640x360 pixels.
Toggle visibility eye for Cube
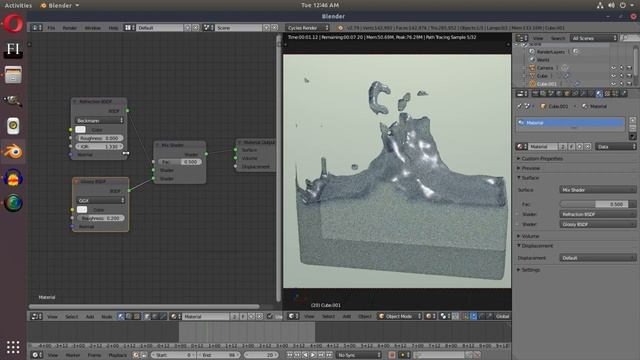coord(613,76)
